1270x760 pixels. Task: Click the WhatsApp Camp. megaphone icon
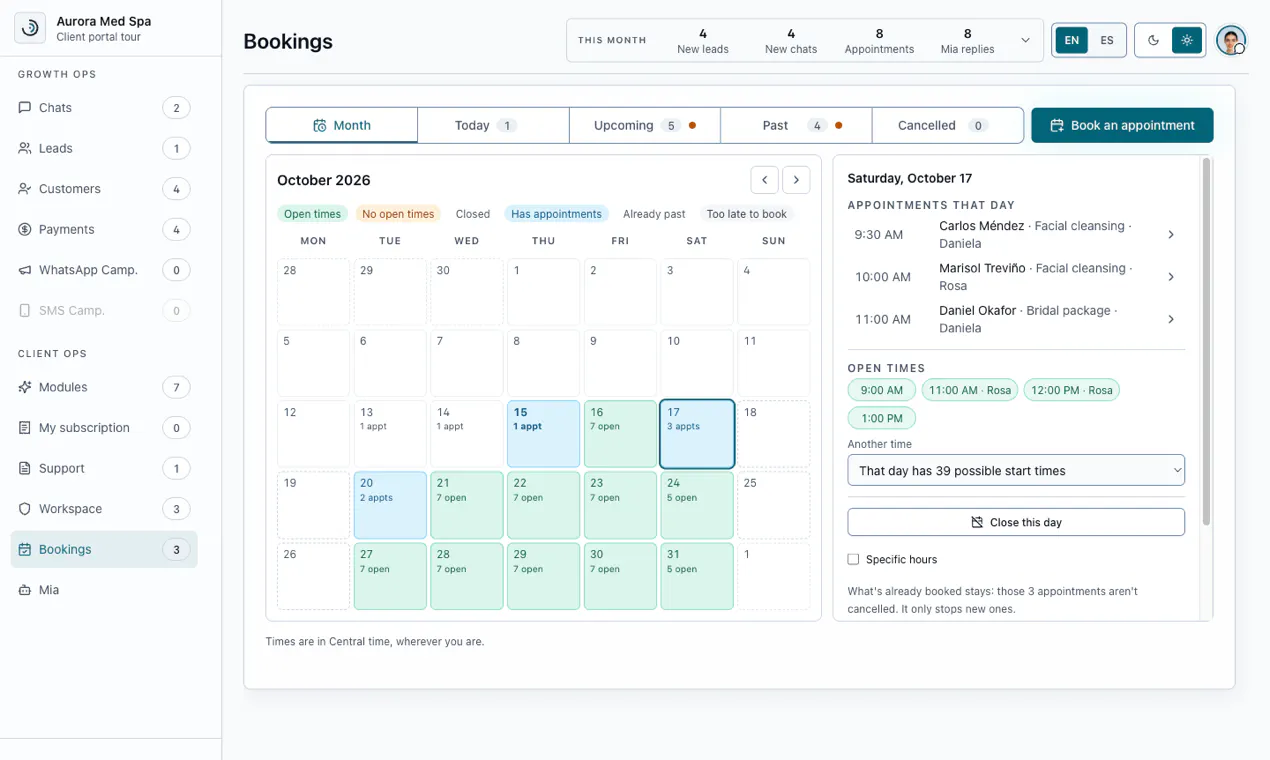tap(25, 270)
